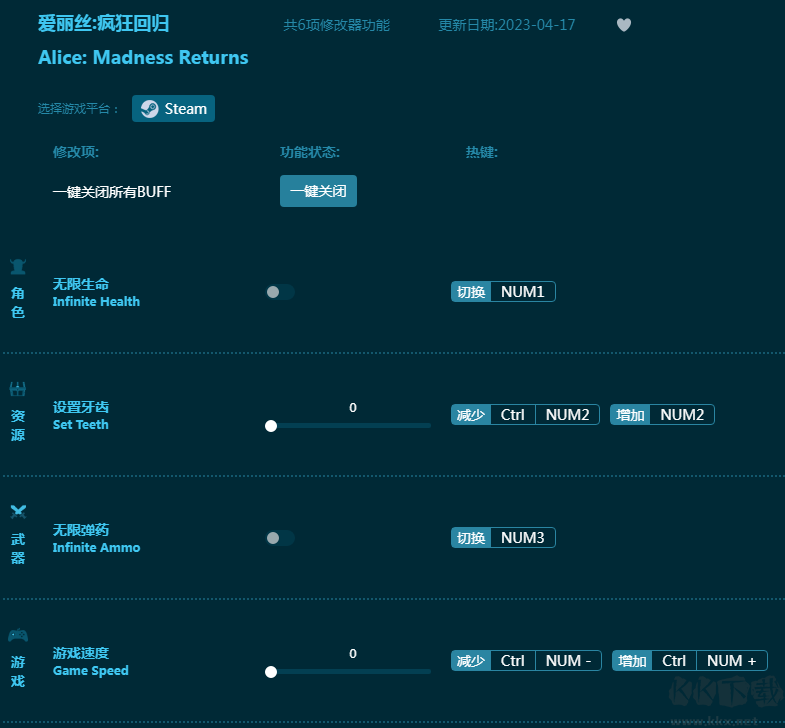Click the 切换 label for Infinite Ammo
Screen dimensions: 785x728
(x=471, y=538)
